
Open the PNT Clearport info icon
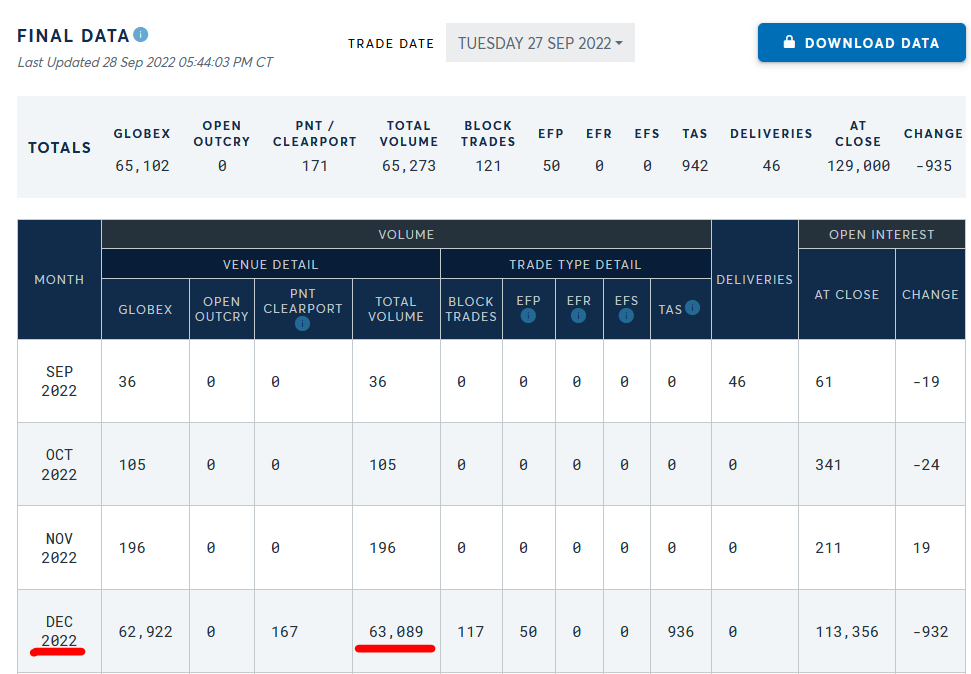pyautogui.click(x=302, y=323)
